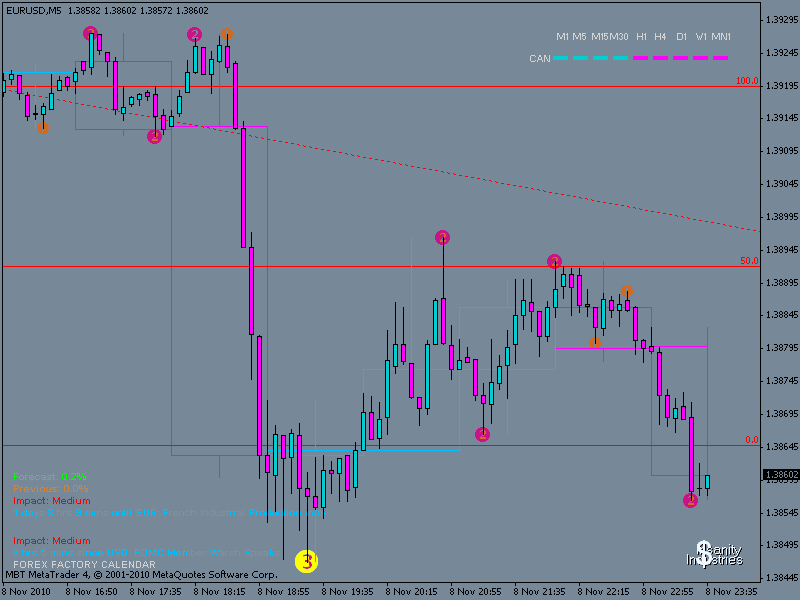Click the 8 Nov 21:35 time label
The image size is (800, 600).
(x=539, y=592)
